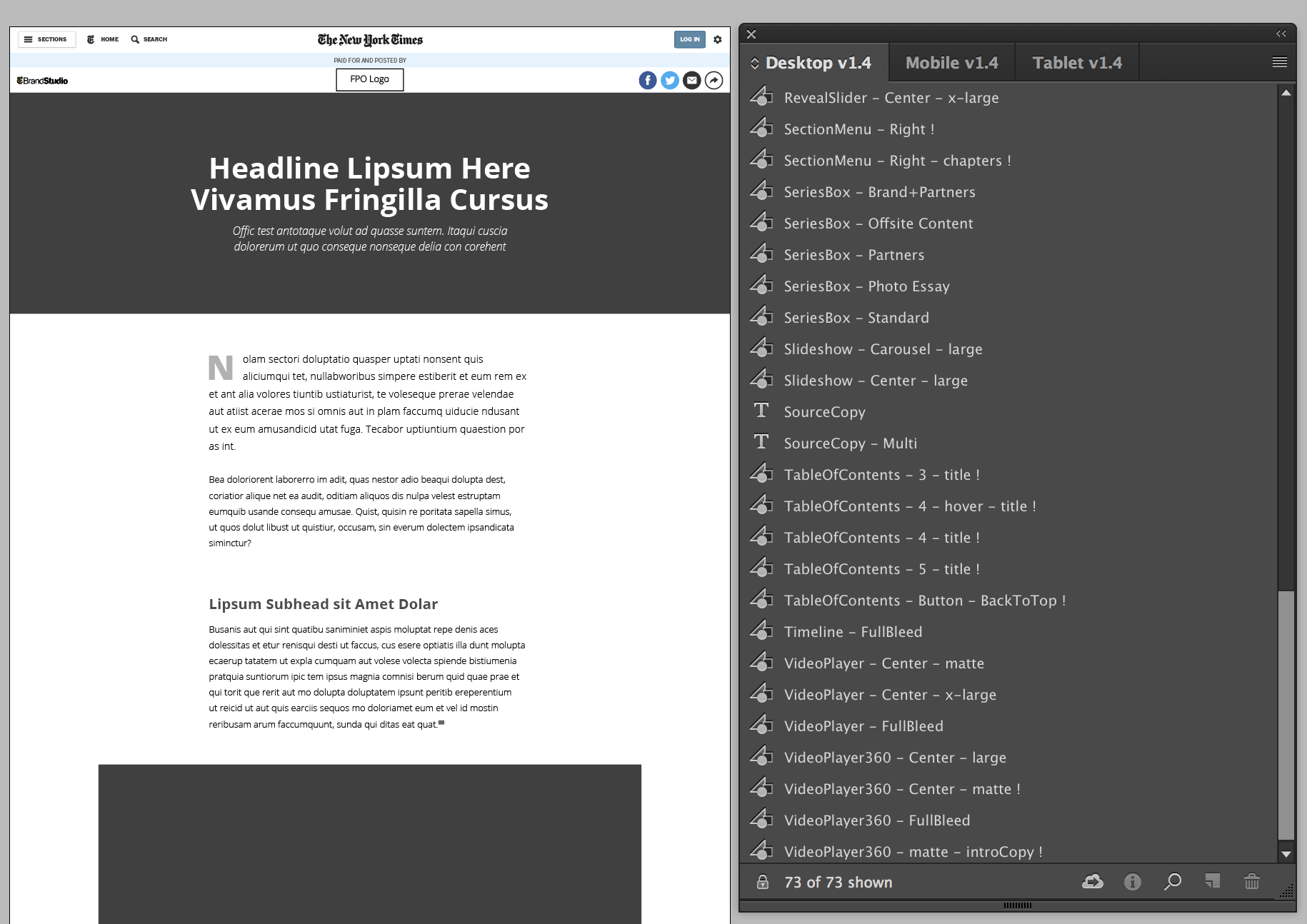Select Slideshow – Center – large item
Viewport: 1307px width, 924px height.
(x=1007, y=381)
